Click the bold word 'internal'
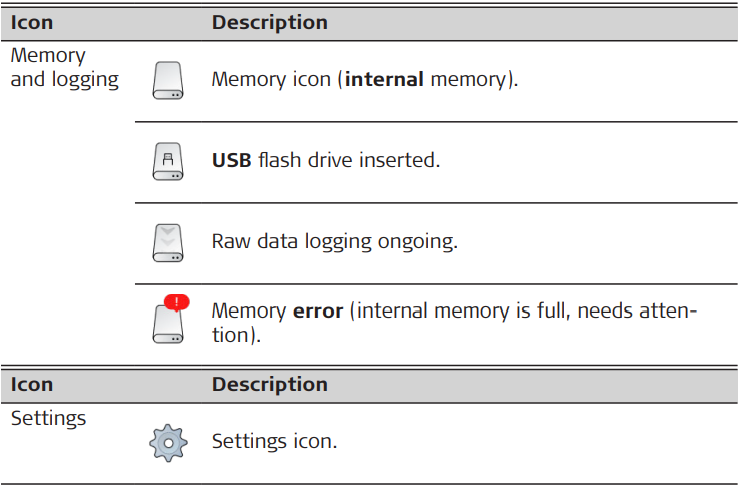This screenshot has width=747, height=497. (x=384, y=79)
